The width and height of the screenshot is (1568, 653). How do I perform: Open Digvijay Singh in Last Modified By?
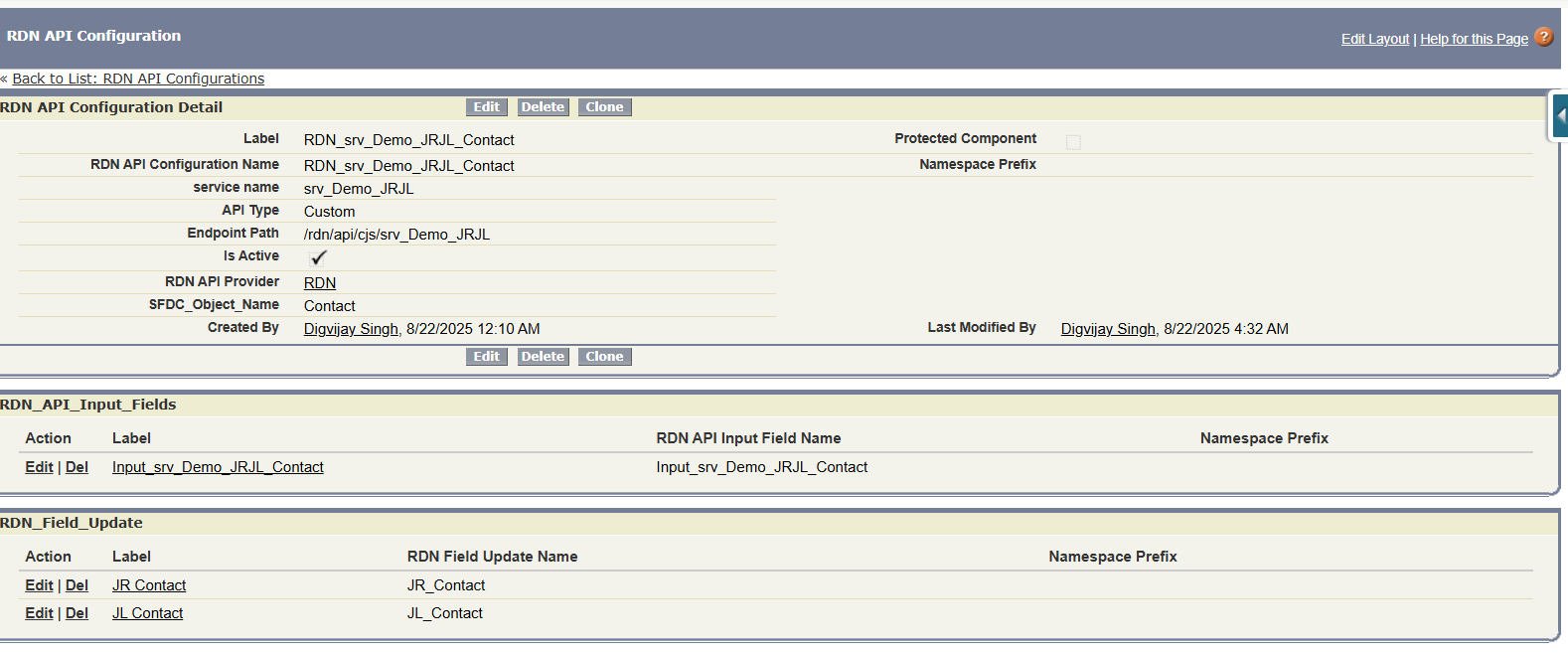pos(1108,329)
